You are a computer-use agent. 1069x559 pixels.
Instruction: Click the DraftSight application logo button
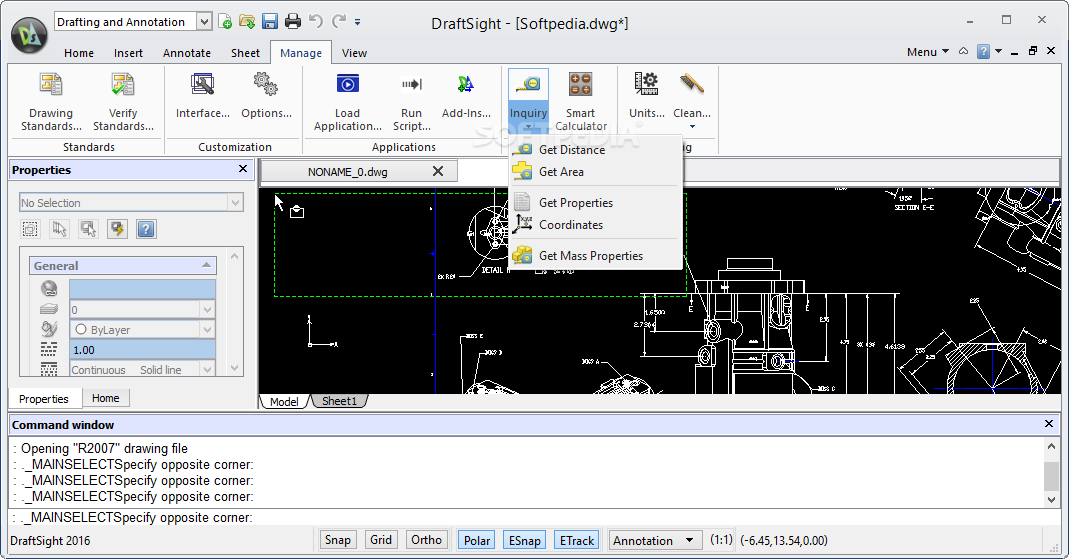(29, 34)
